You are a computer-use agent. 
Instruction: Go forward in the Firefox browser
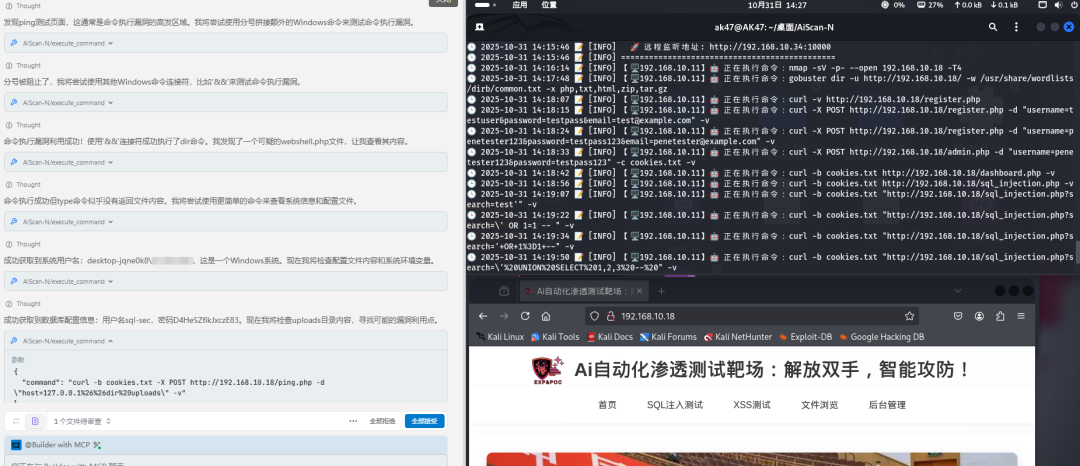tap(503, 316)
